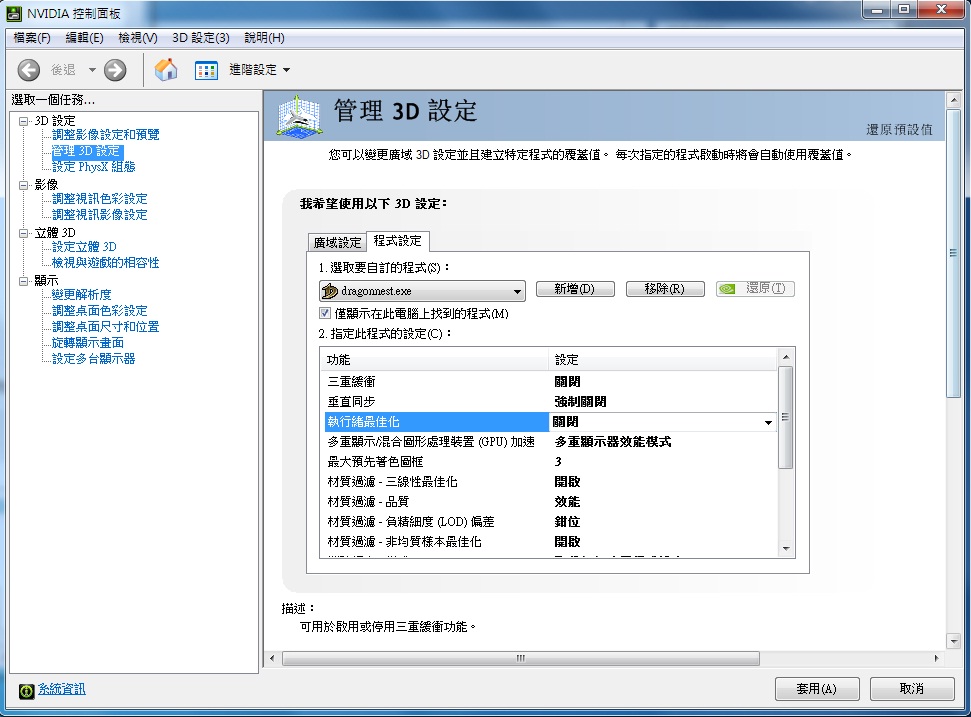971x717 pixels.
Task: Click the settings list scrollbar thumb
Action: (x=785, y=417)
